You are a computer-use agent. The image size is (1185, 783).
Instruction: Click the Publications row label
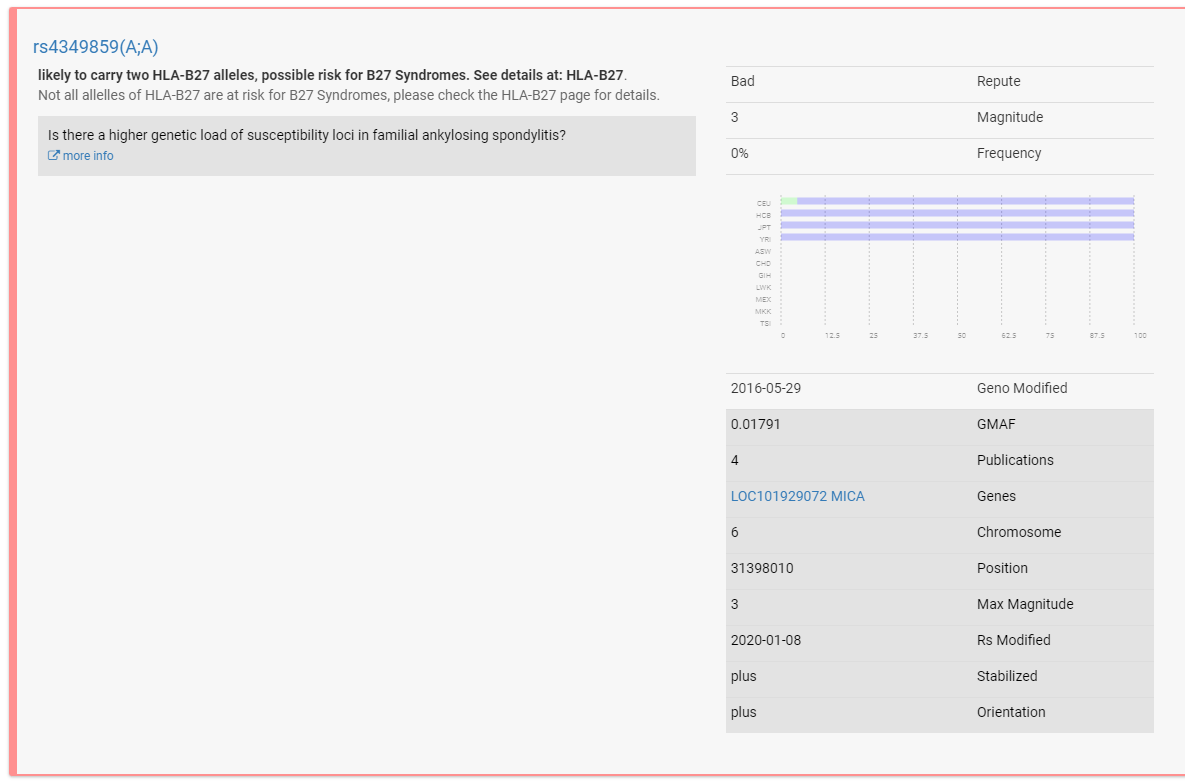click(x=1014, y=460)
